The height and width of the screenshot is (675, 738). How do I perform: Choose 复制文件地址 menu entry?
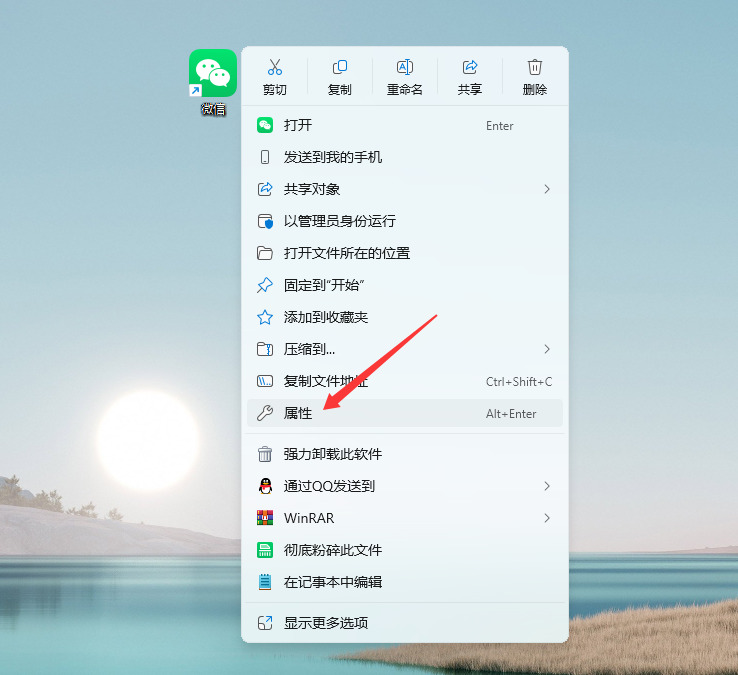[405, 381]
